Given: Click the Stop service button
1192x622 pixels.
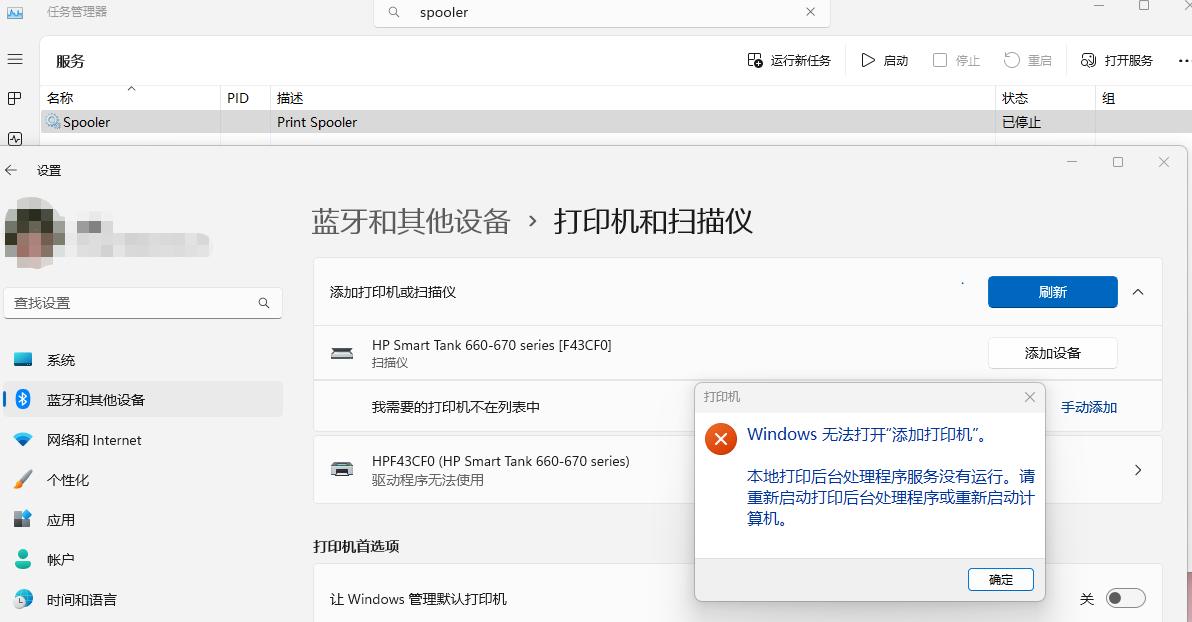Looking at the screenshot, I should point(956,60).
